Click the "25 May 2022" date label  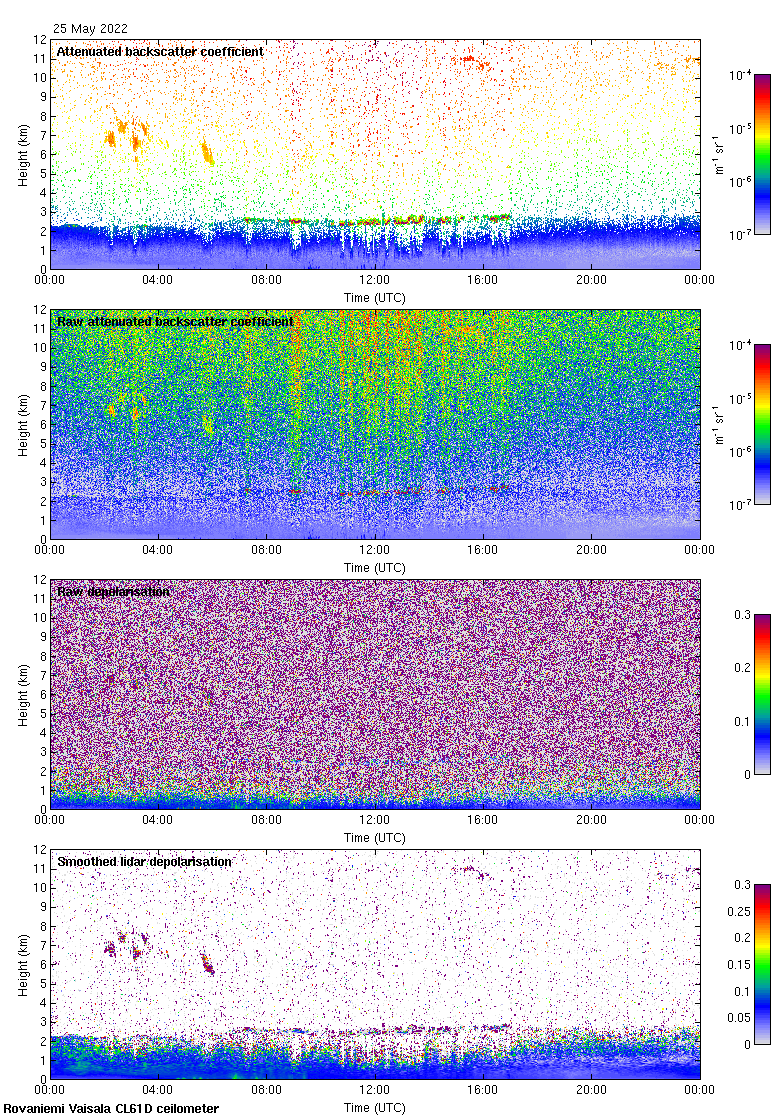[x=90, y=29]
